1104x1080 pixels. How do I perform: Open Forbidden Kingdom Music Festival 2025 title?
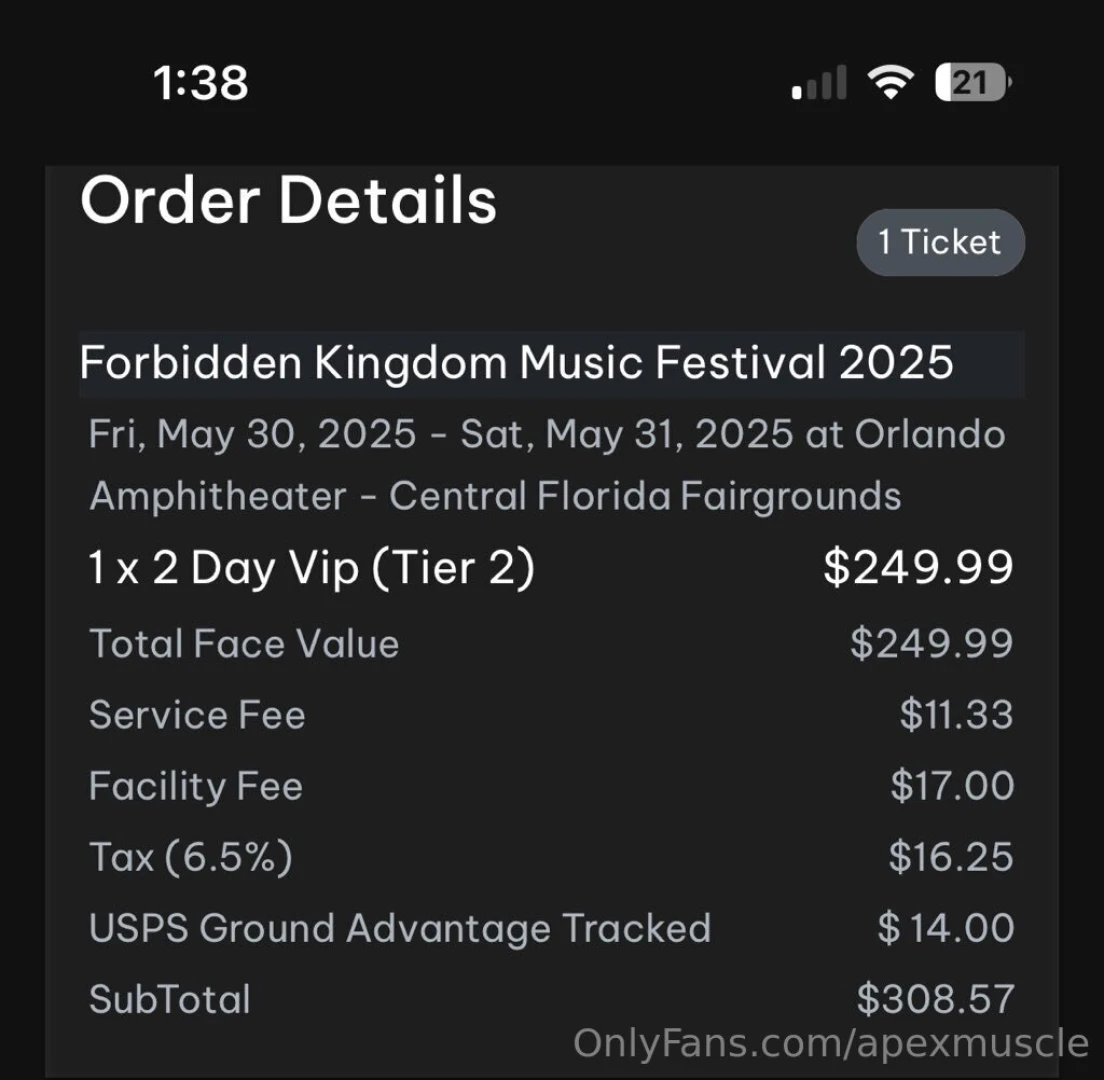tap(516, 362)
